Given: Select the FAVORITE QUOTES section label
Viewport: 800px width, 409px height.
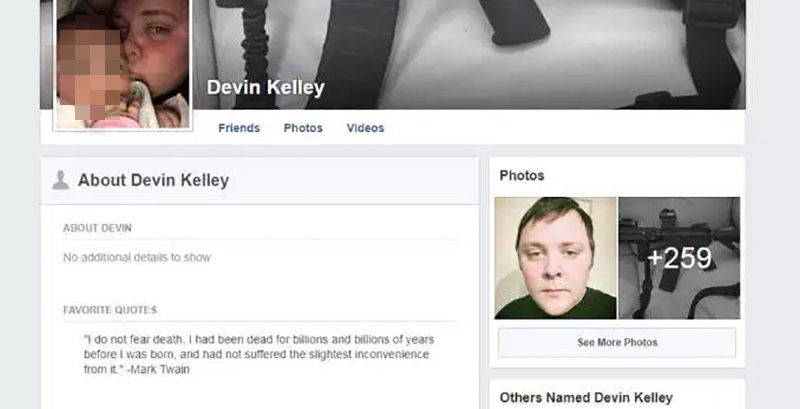Looking at the screenshot, I should point(110,310).
